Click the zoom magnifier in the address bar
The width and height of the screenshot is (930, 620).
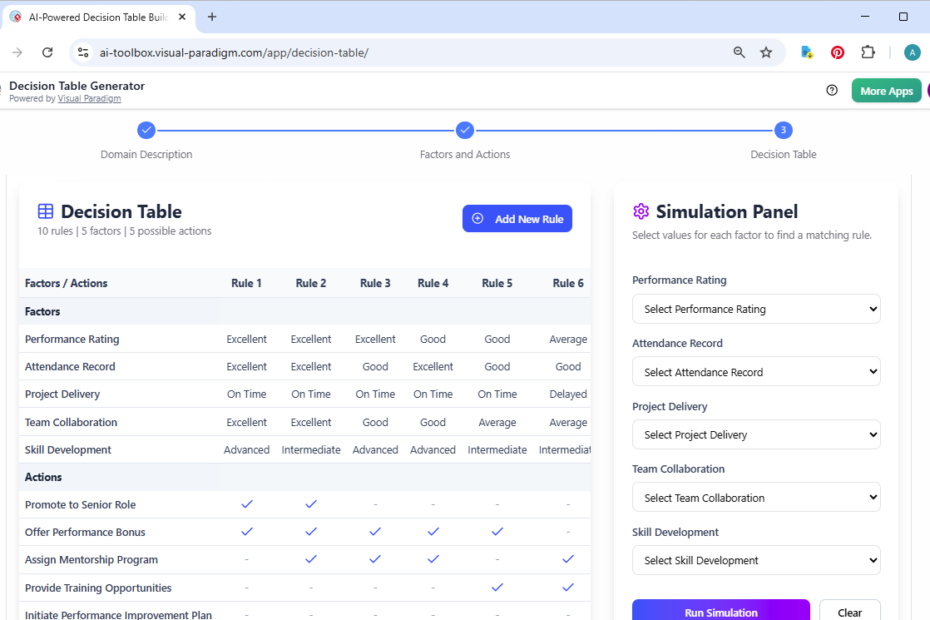(738, 52)
